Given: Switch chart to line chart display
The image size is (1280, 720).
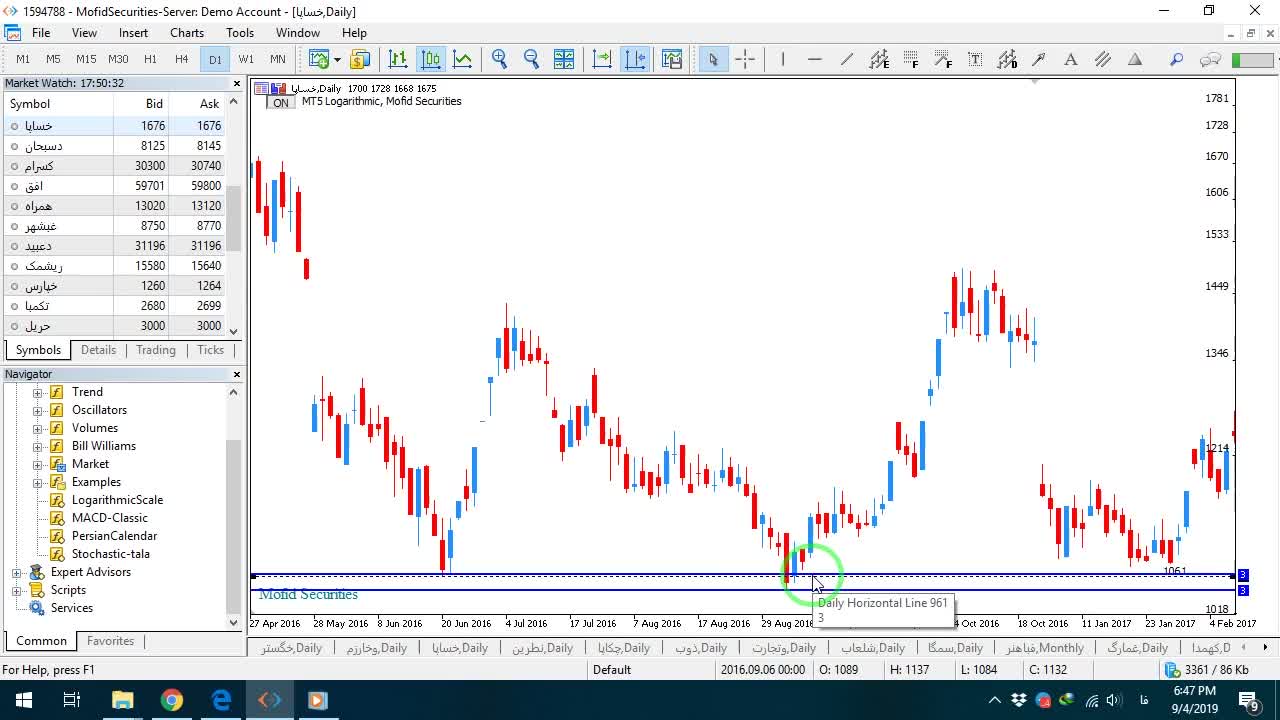Looking at the screenshot, I should (x=463, y=59).
